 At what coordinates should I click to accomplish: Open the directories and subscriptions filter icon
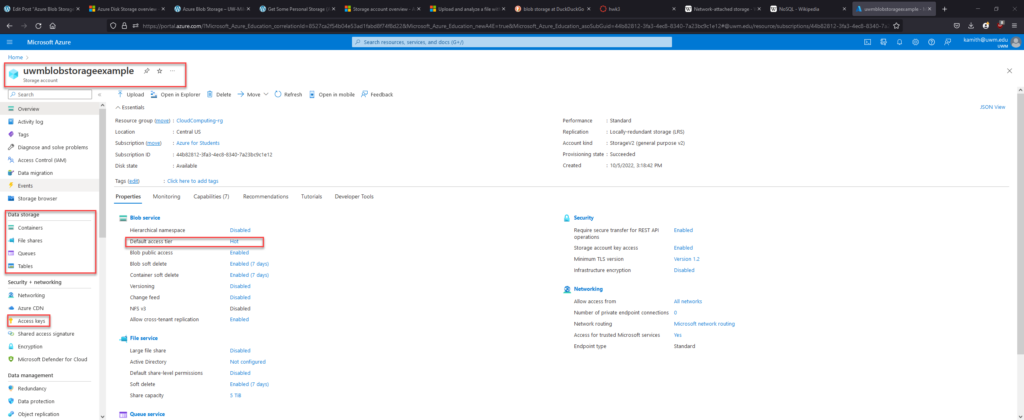(883, 42)
